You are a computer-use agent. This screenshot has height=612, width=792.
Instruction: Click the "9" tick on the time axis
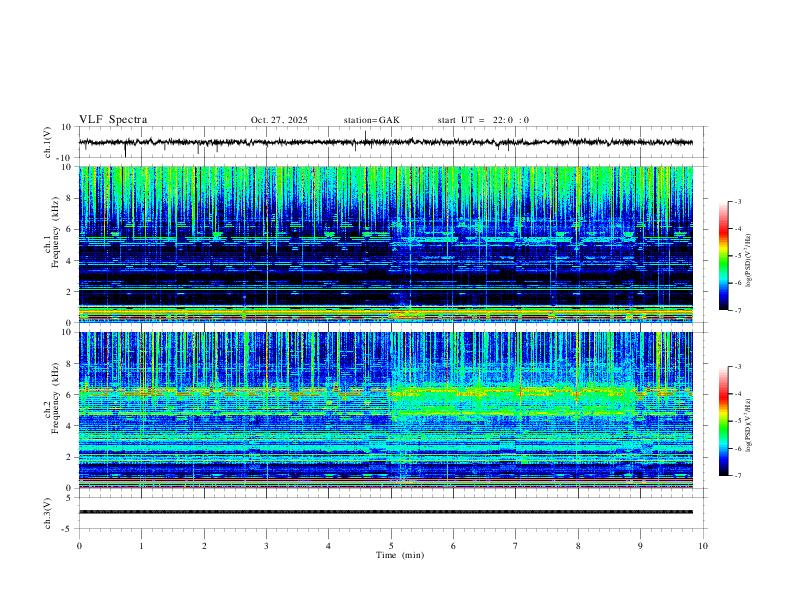tap(640, 546)
